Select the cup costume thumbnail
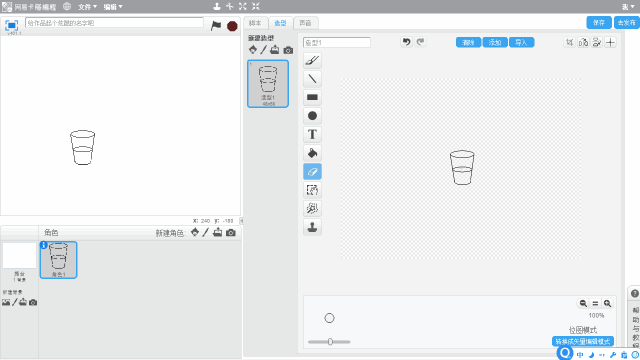Screen dimensions: 640x360 [x=268, y=84]
